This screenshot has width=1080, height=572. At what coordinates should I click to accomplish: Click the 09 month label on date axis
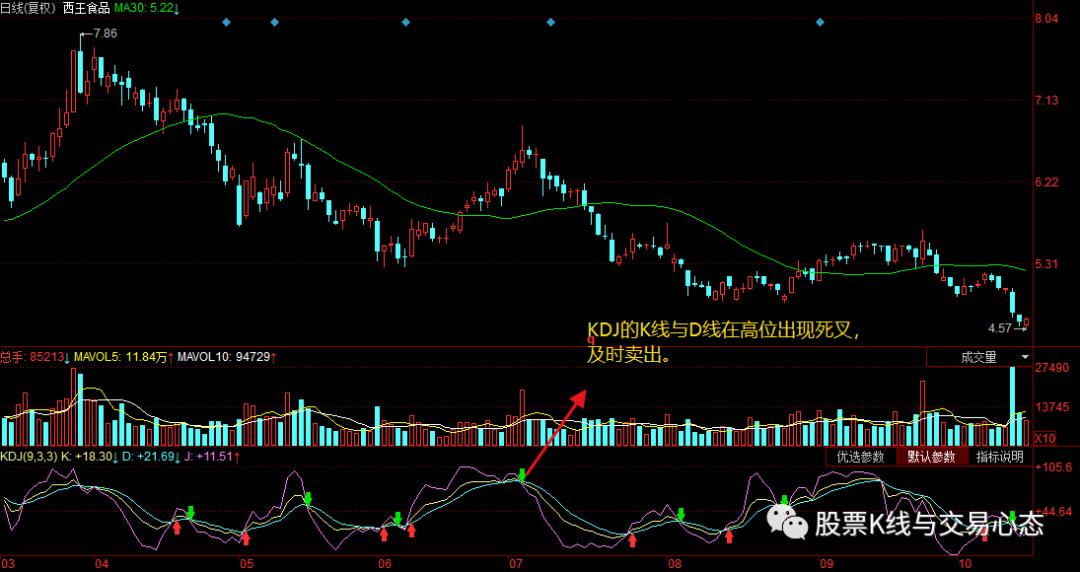[827, 564]
